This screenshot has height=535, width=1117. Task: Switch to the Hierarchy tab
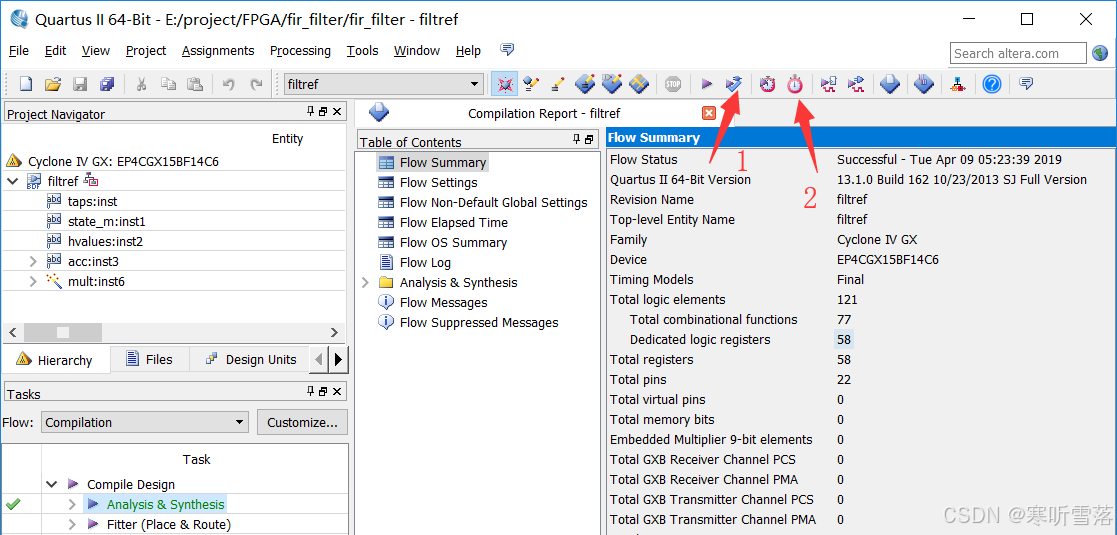(x=56, y=360)
